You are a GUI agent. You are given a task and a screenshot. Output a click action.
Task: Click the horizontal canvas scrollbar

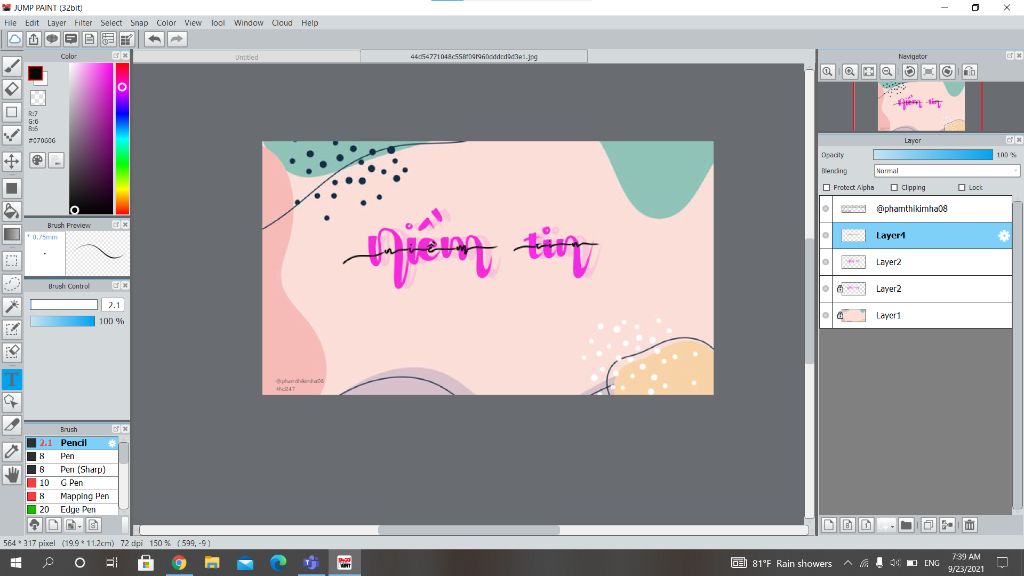click(x=468, y=530)
